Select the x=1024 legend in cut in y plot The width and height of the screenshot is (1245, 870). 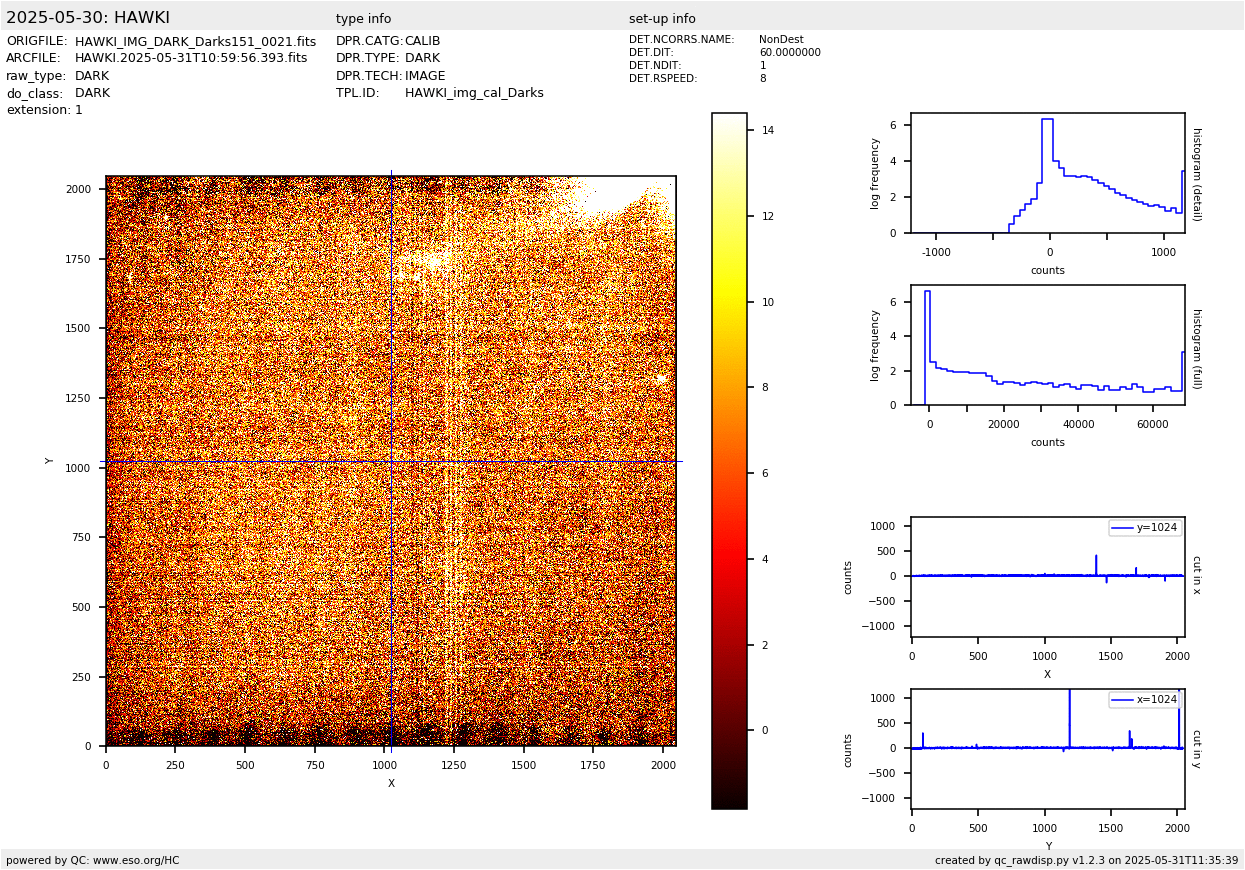[x=1145, y=700]
